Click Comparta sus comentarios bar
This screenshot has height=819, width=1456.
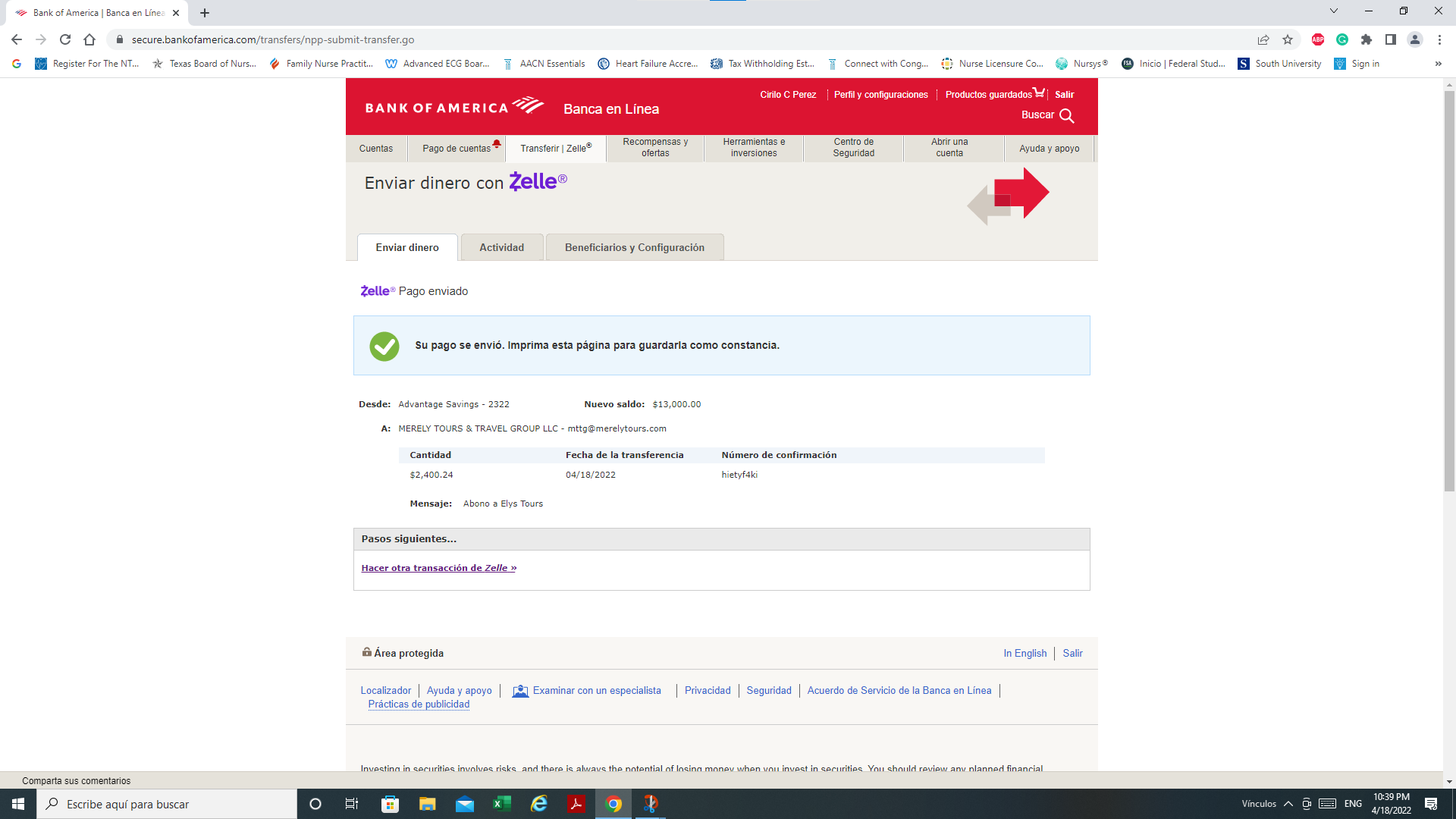(77, 781)
